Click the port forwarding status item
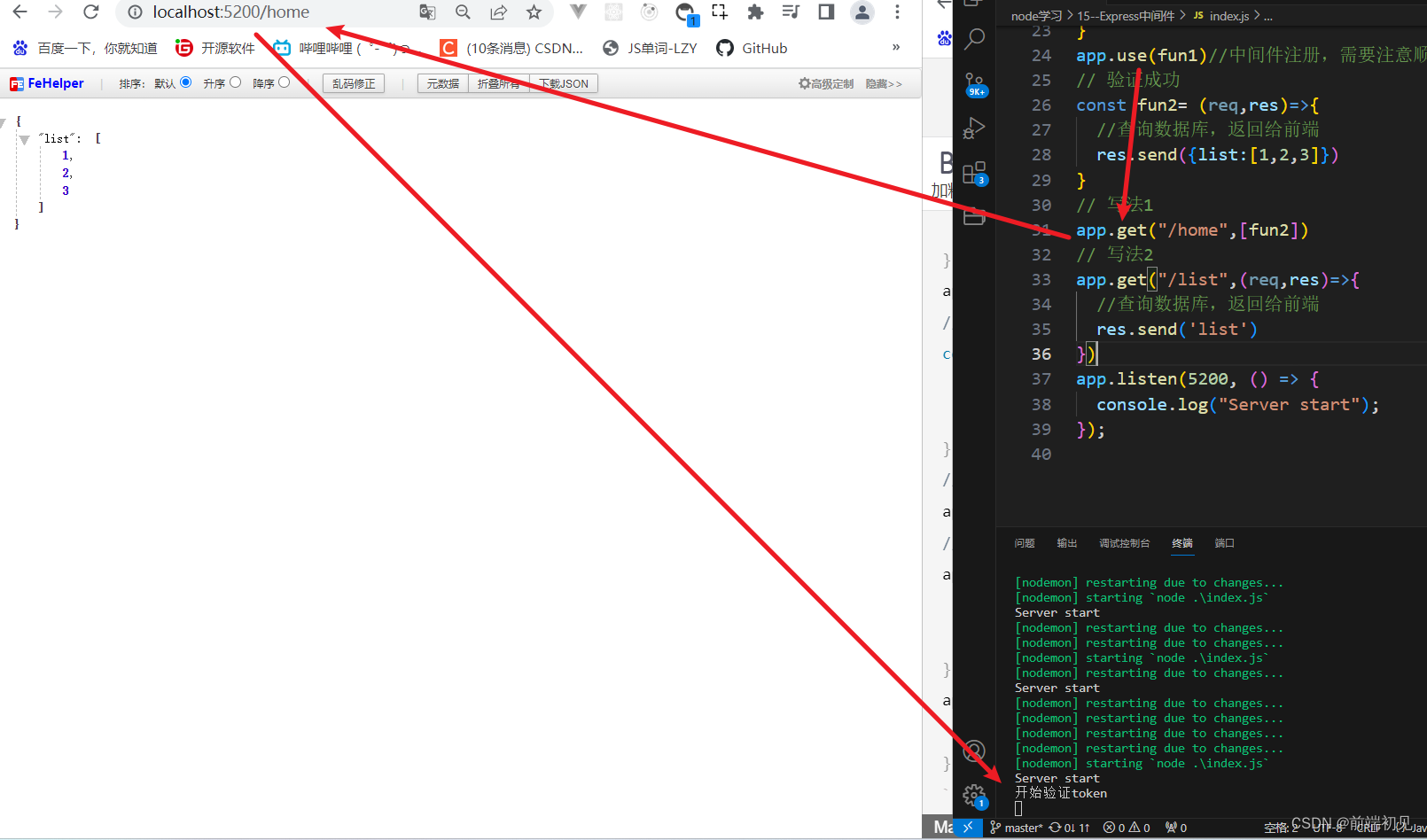1427x840 pixels. click(x=1176, y=828)
